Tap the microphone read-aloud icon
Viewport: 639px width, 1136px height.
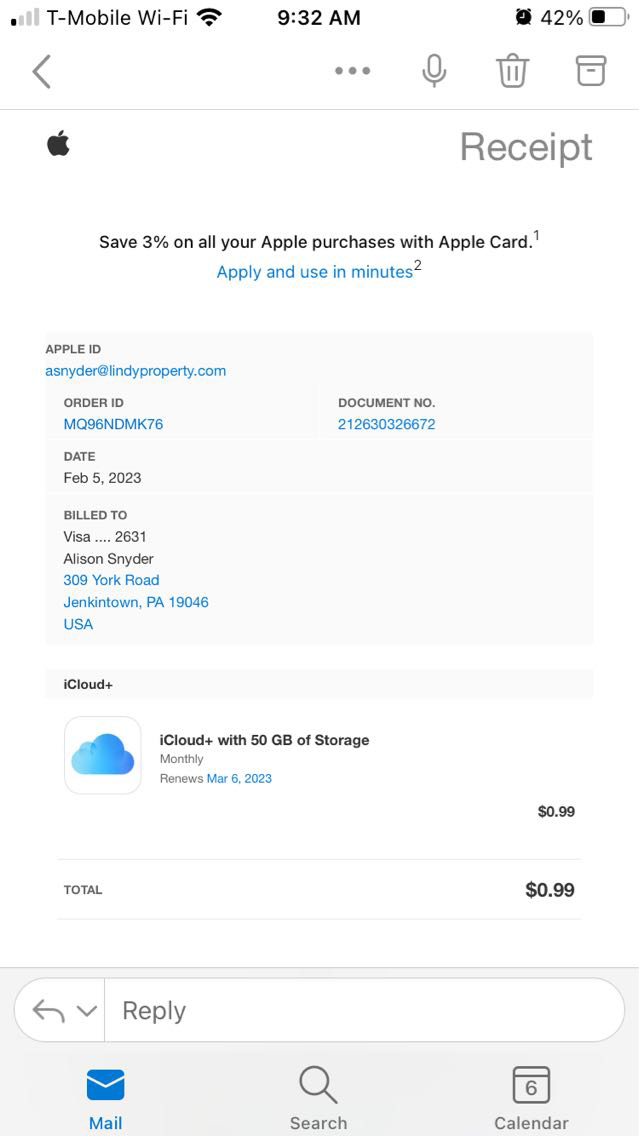coord(434,72)
